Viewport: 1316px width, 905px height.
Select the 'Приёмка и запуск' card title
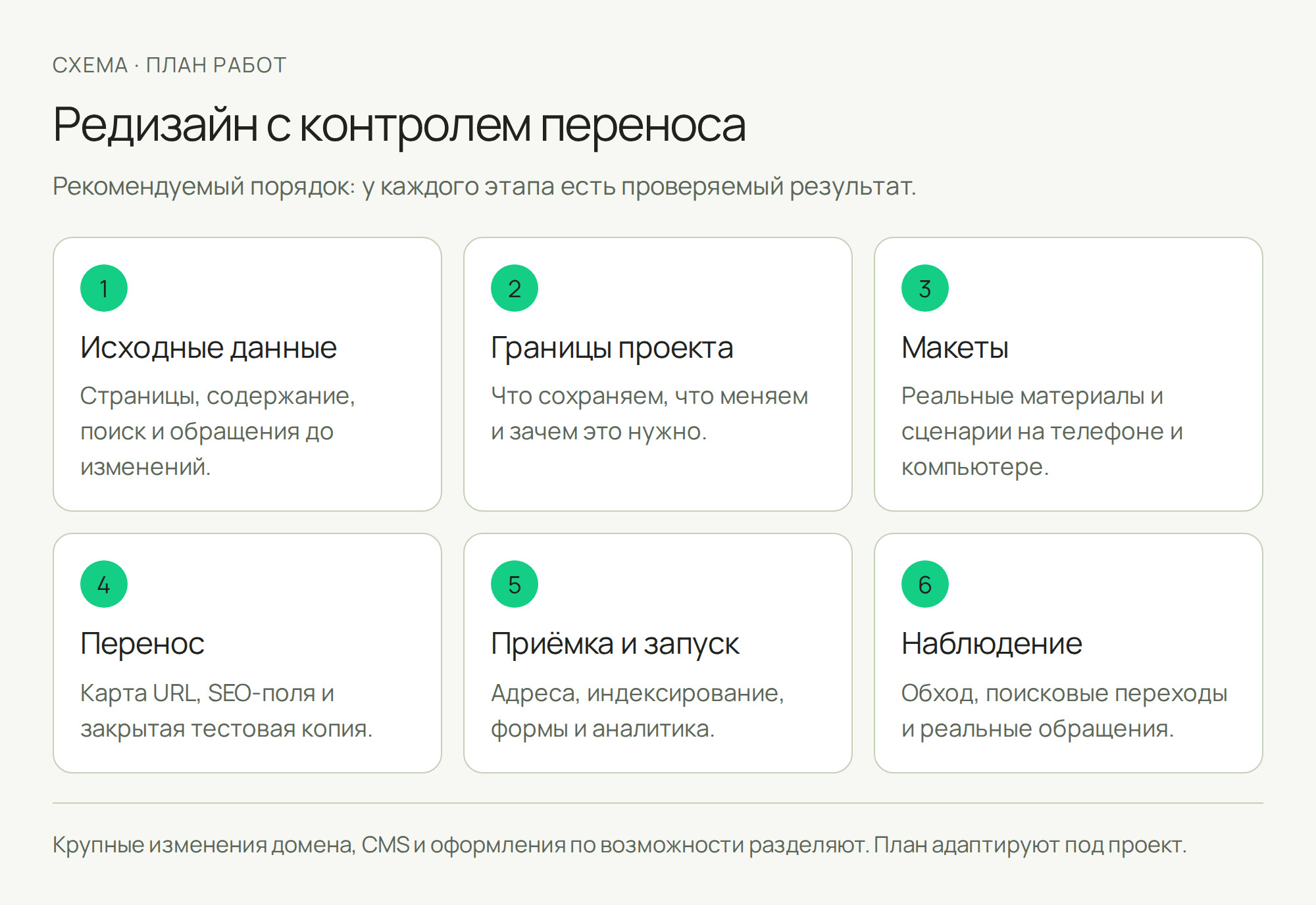click(x=615, y=644)
